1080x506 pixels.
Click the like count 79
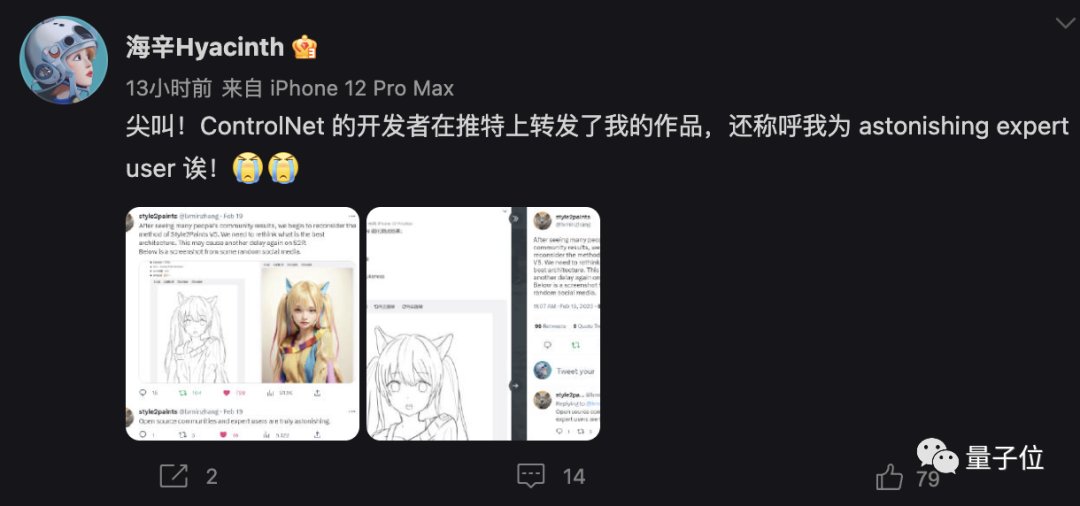click(x=928, y=479)
